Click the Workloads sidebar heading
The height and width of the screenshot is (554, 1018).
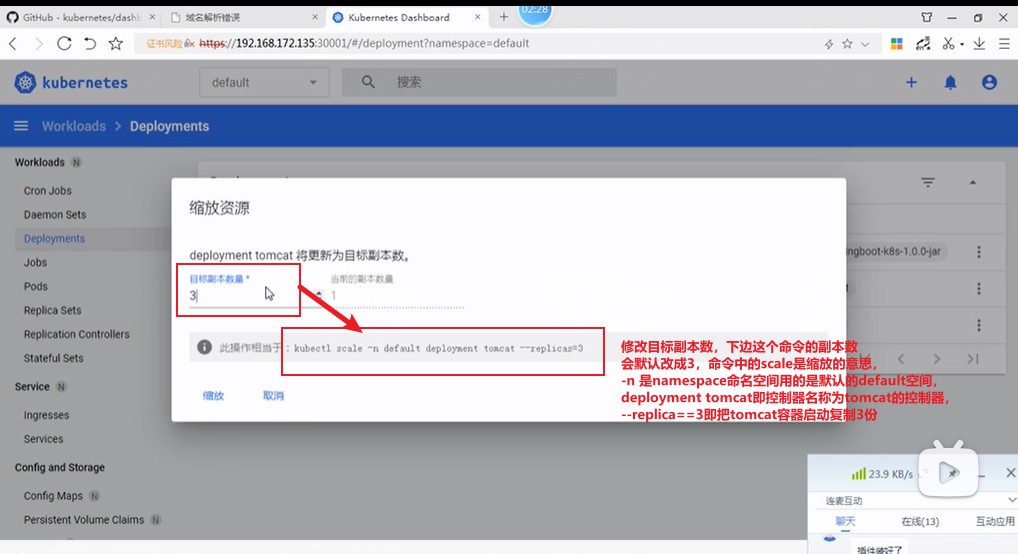(40, 162)
